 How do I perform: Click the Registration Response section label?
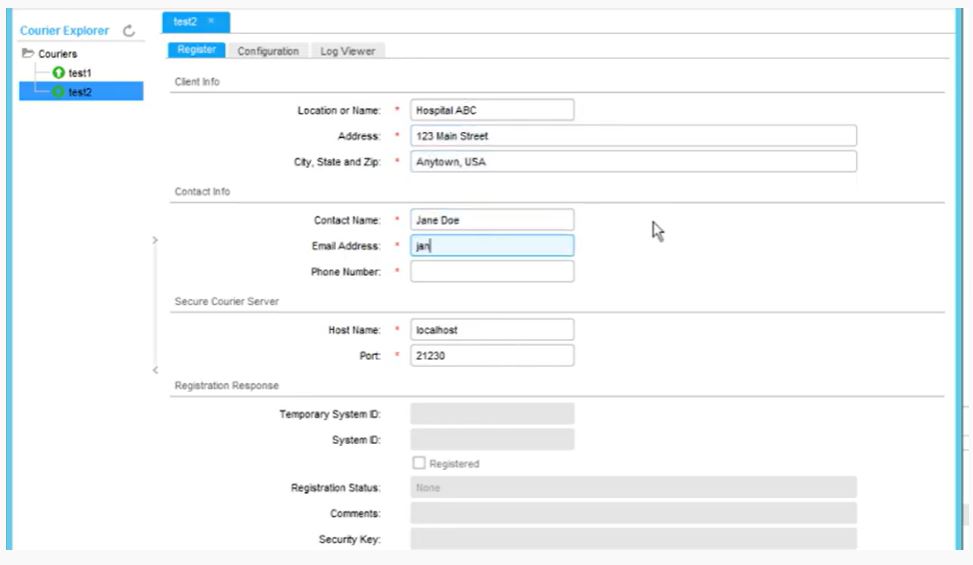coord(226,386)
